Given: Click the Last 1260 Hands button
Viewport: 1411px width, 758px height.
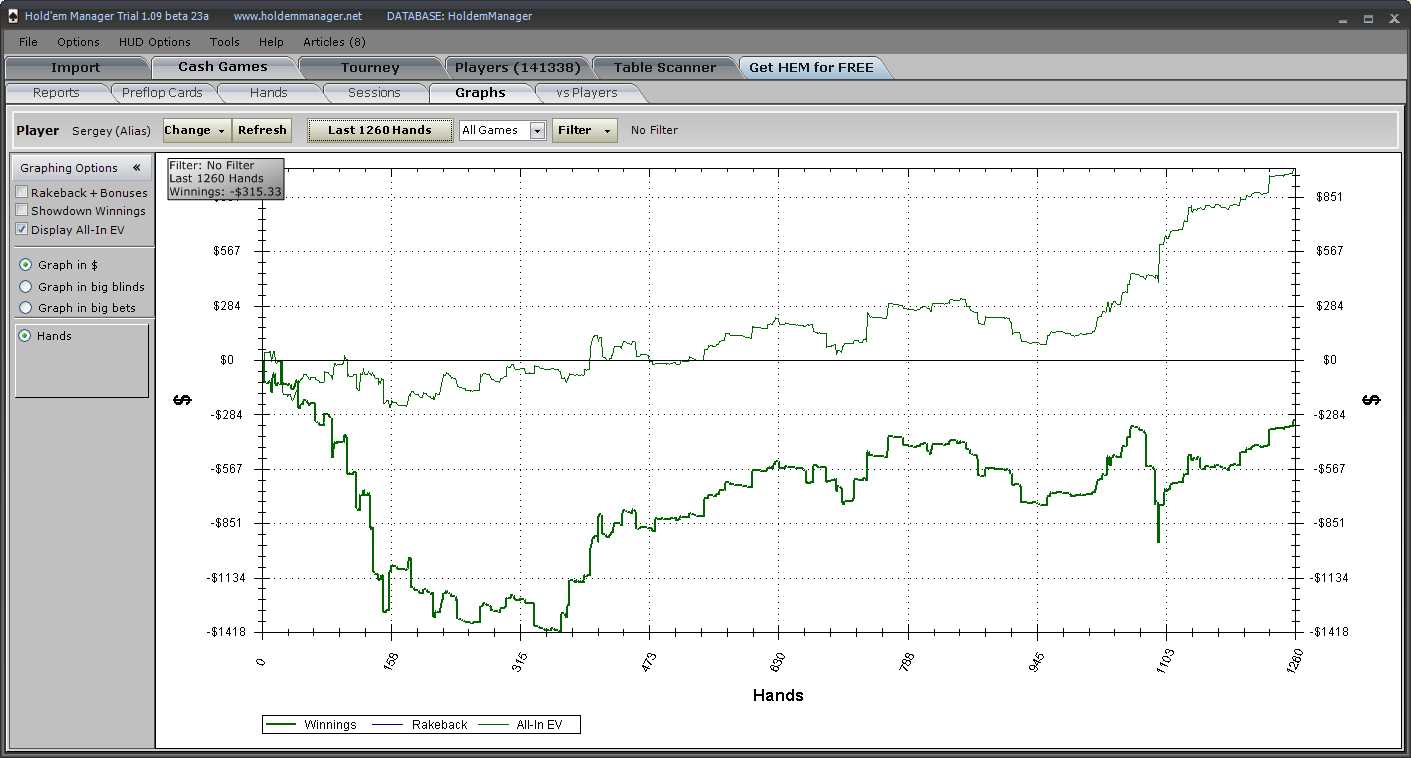Looking at the screenshot, I should (380, 130).
